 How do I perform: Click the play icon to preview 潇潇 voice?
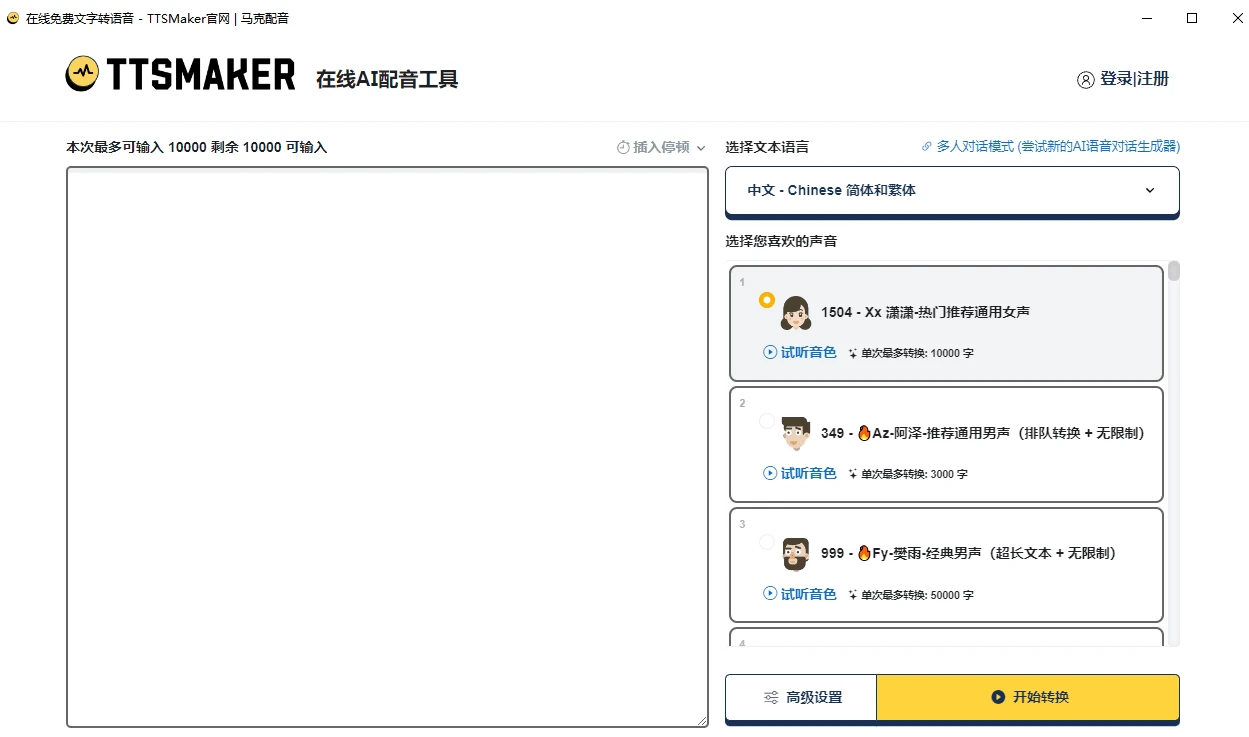768,352
